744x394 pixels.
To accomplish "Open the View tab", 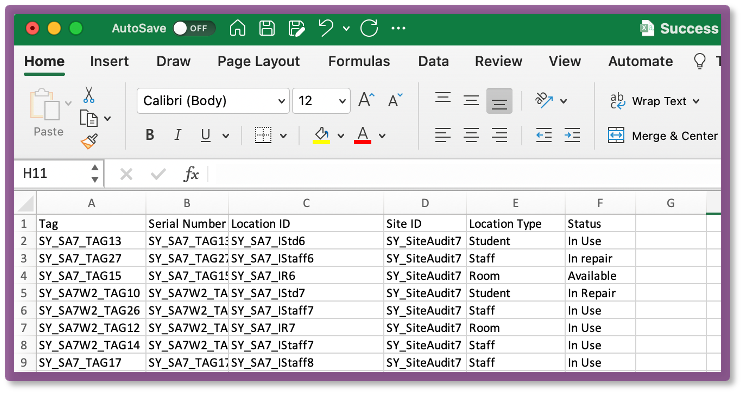I will (x=565, y=61).
